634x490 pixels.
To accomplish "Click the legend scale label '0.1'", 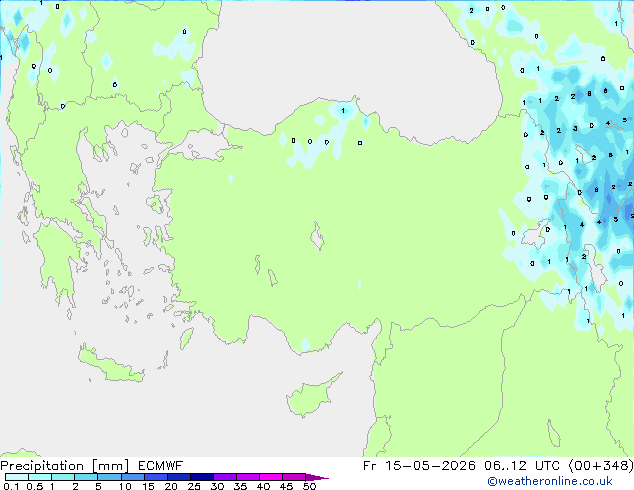I will pyautogui.click(x=11, y=486).
